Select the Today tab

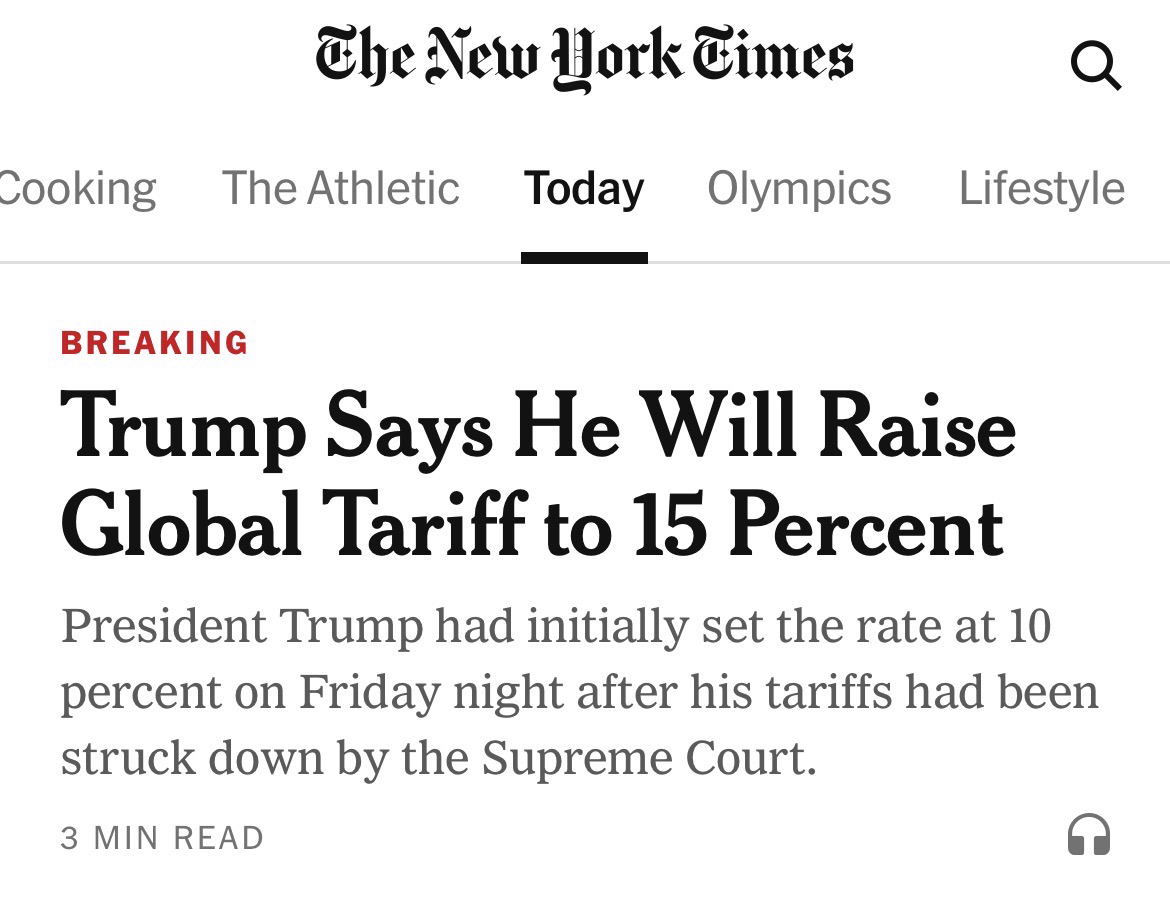coord(584,188)
